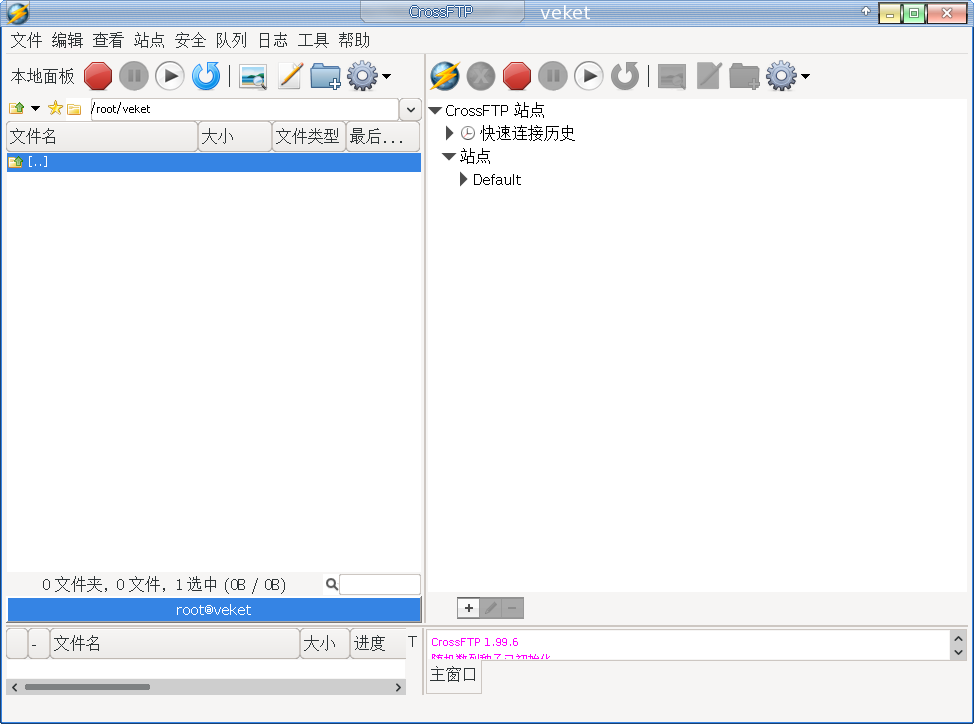Click the /root/veket path field
Viewport: 974px width, 724px height.
coord(245,109)
